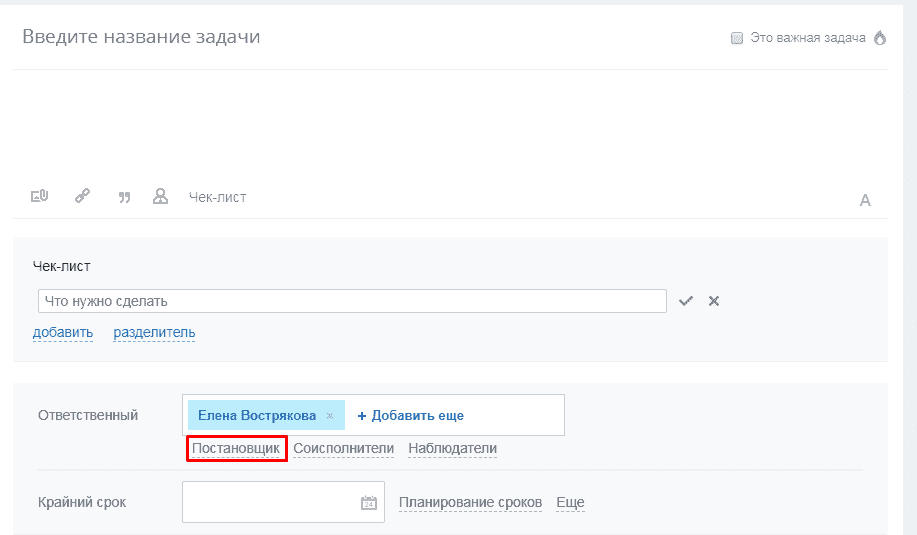Click the flame icon for important task

(x=880, y=38)
